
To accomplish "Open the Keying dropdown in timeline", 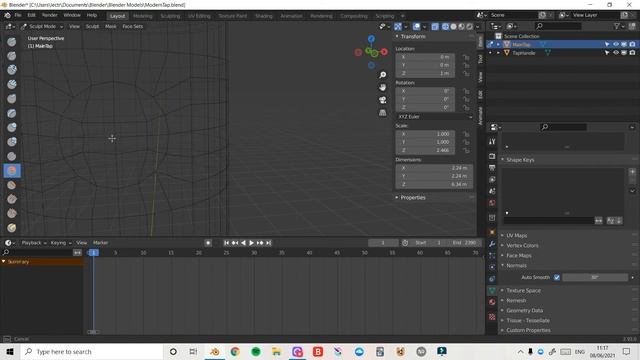I will (x=60, y=243).
